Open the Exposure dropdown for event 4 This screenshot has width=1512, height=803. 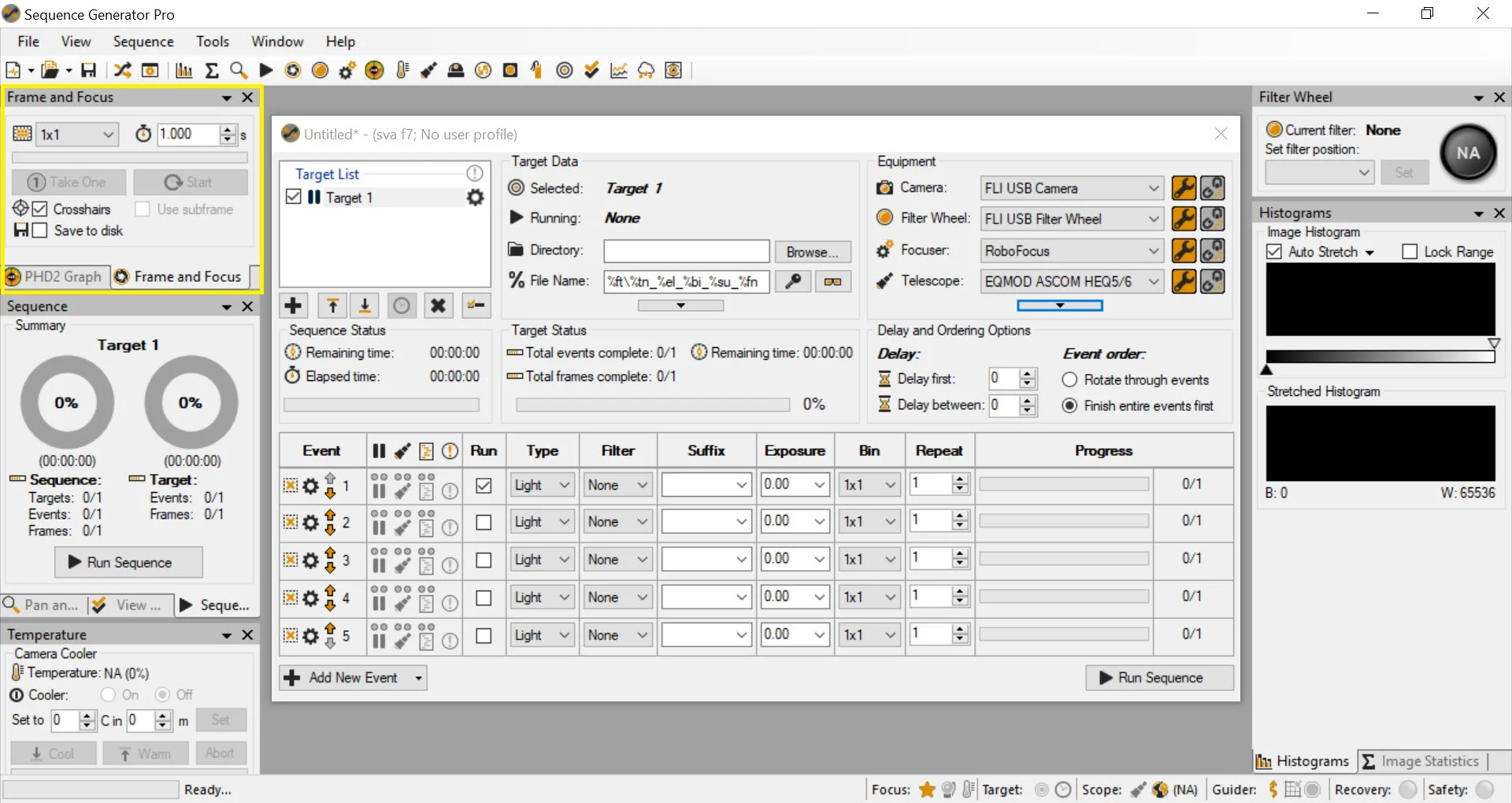[795, 597]
